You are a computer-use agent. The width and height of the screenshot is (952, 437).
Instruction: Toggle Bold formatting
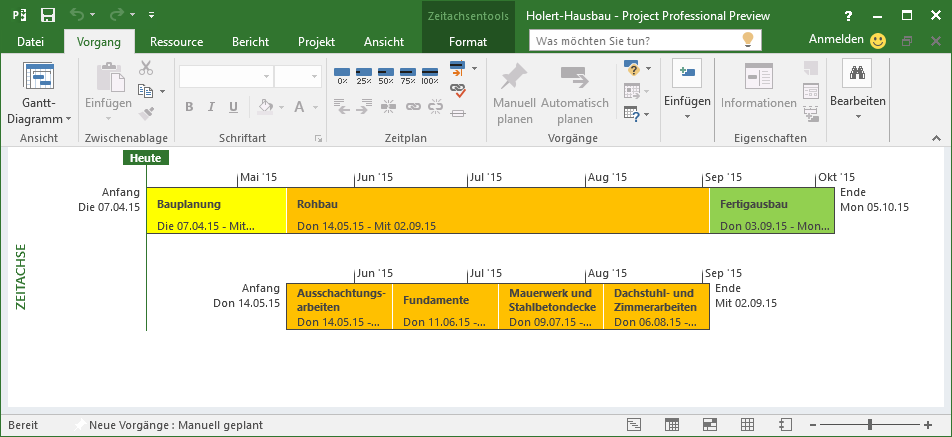[189, 107]
